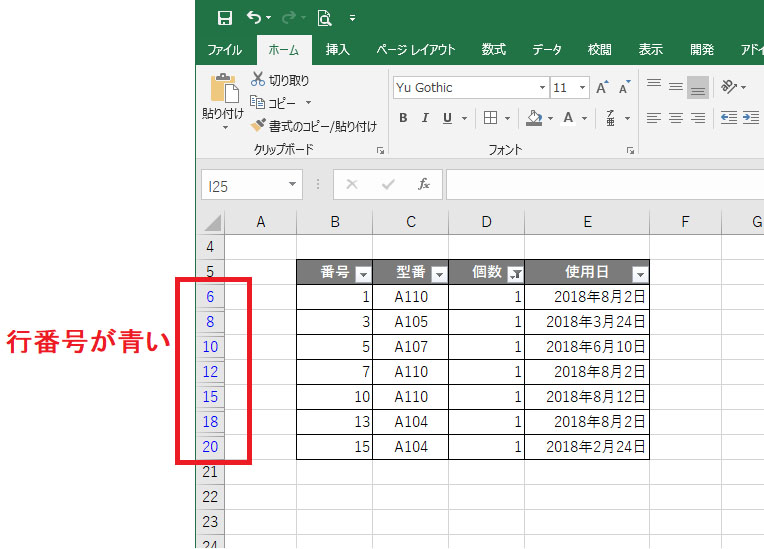This screenshot has height=549, width=764.
Task: Expand the borders dropdown arrow
Action: click(x=507, y=118)
